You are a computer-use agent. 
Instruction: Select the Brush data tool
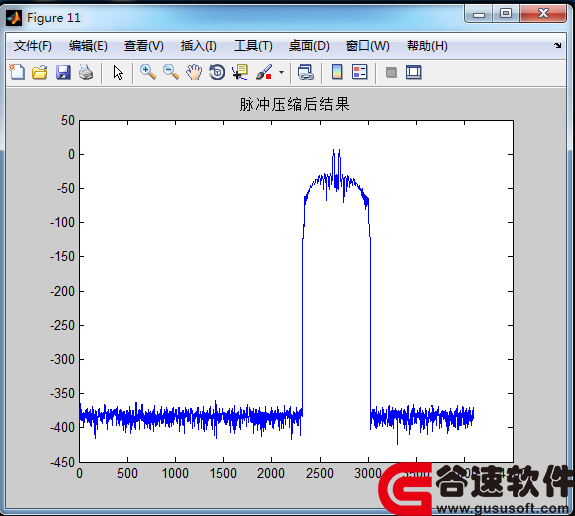click(x=264, y=72)
